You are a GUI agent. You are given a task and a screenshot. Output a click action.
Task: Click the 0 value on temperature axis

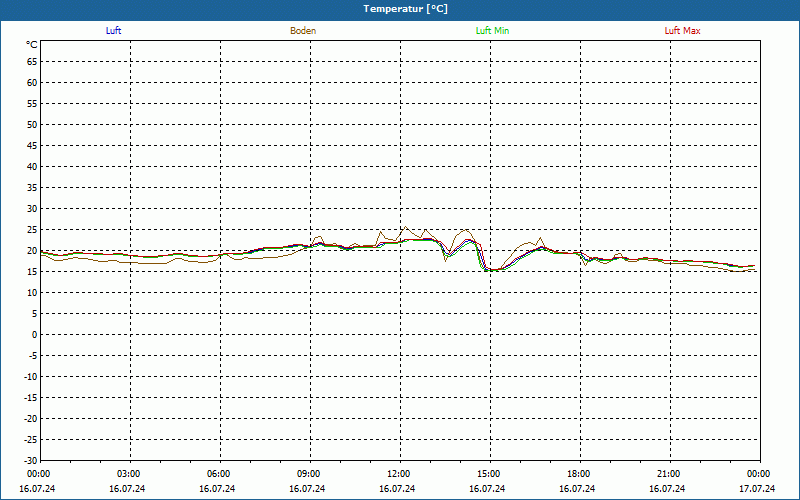(x=35, y=335)
